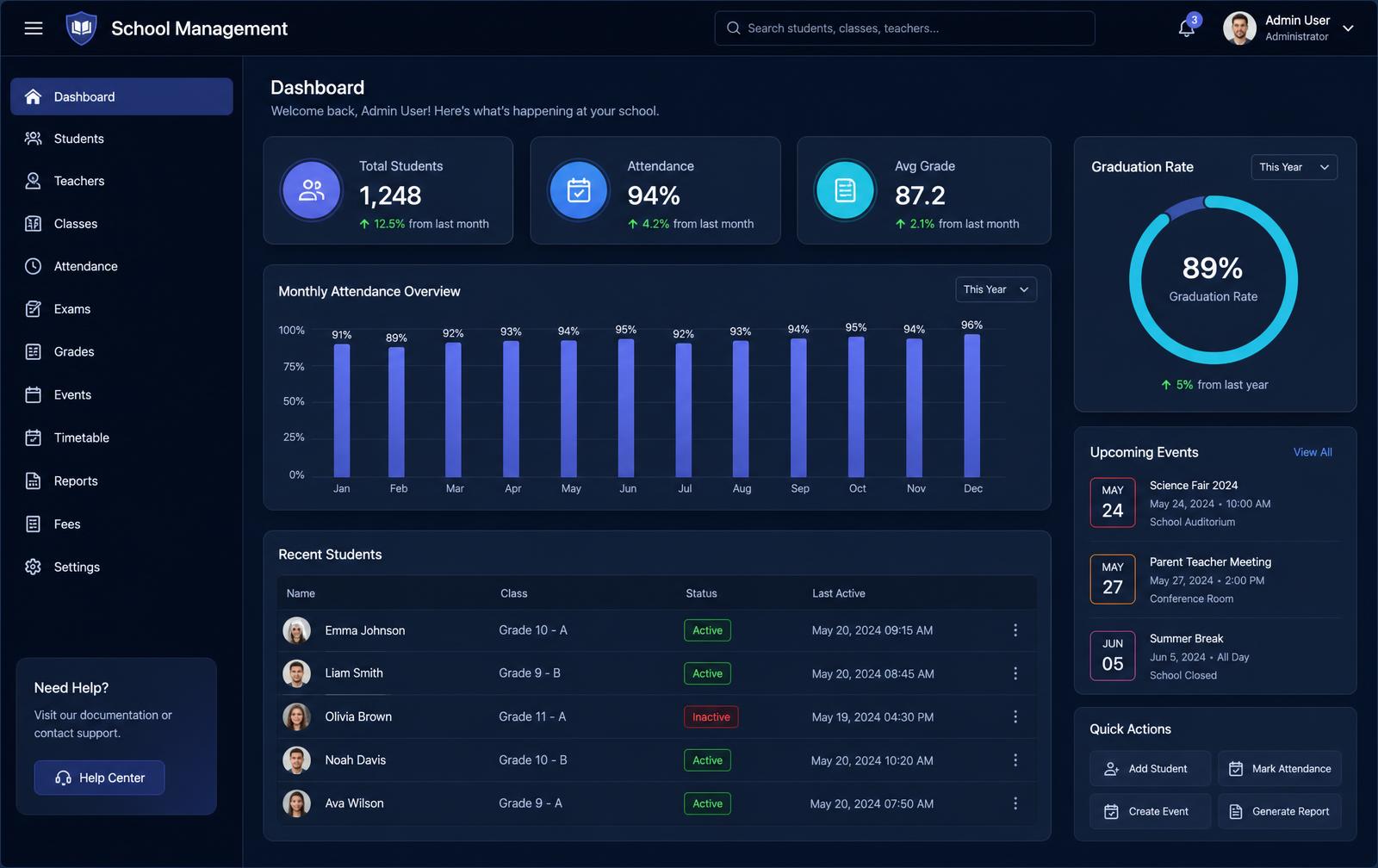
Task: Open more options for Emma Johnson
Action: (1015, 630)
